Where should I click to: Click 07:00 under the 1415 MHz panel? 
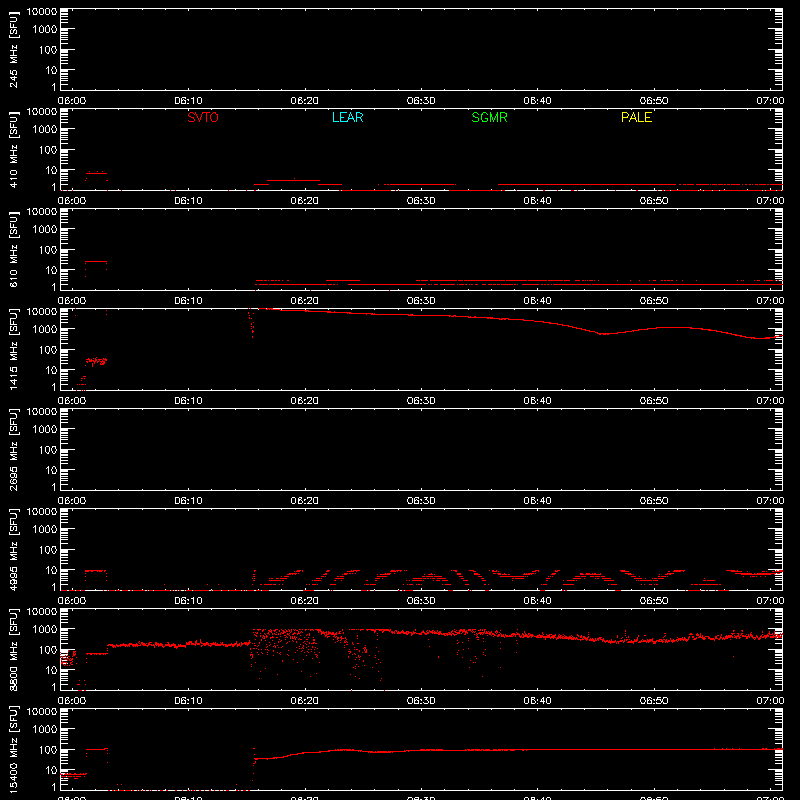click(x=770, y=401)
